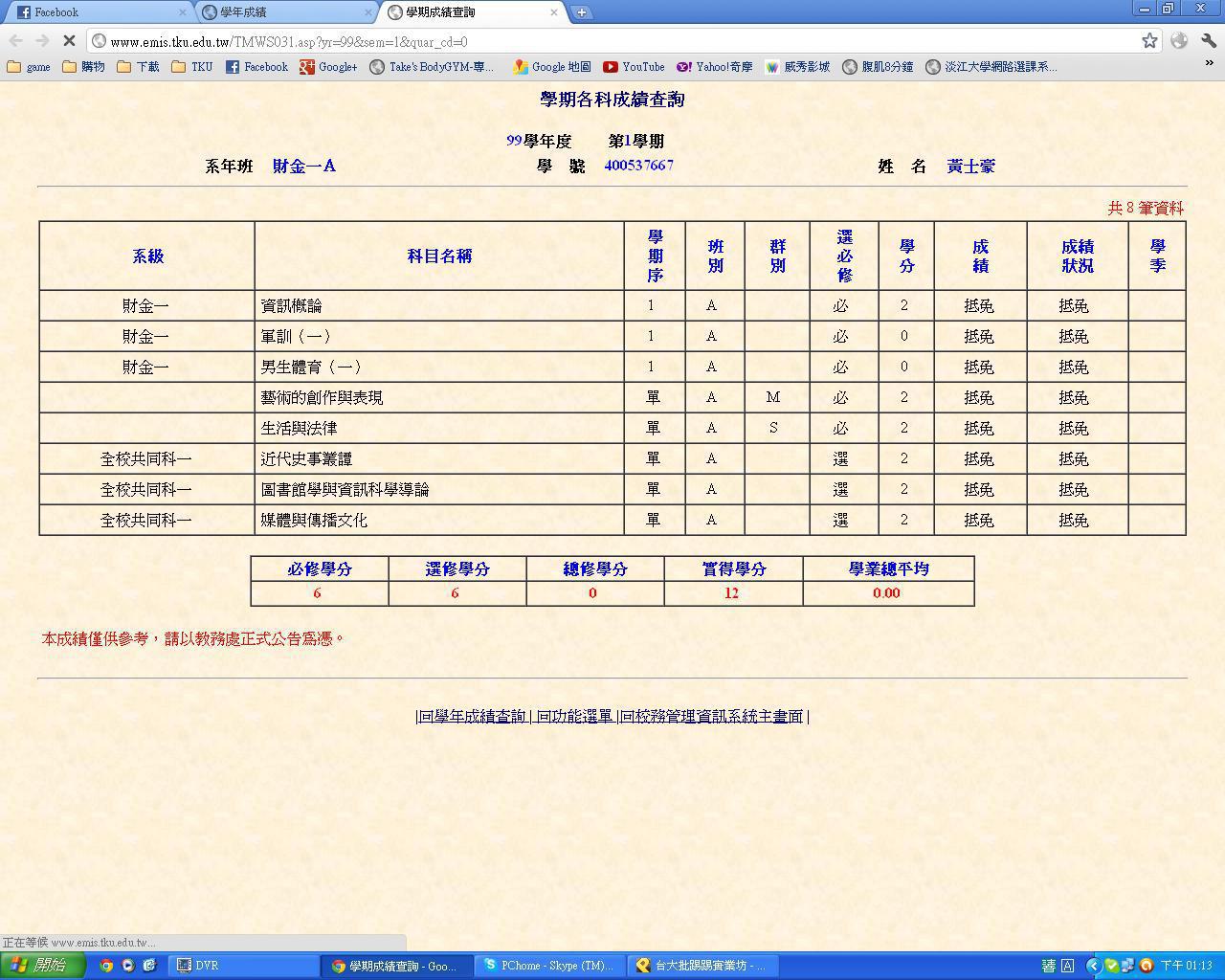Open the Google+ bookmark

(328, 67)
